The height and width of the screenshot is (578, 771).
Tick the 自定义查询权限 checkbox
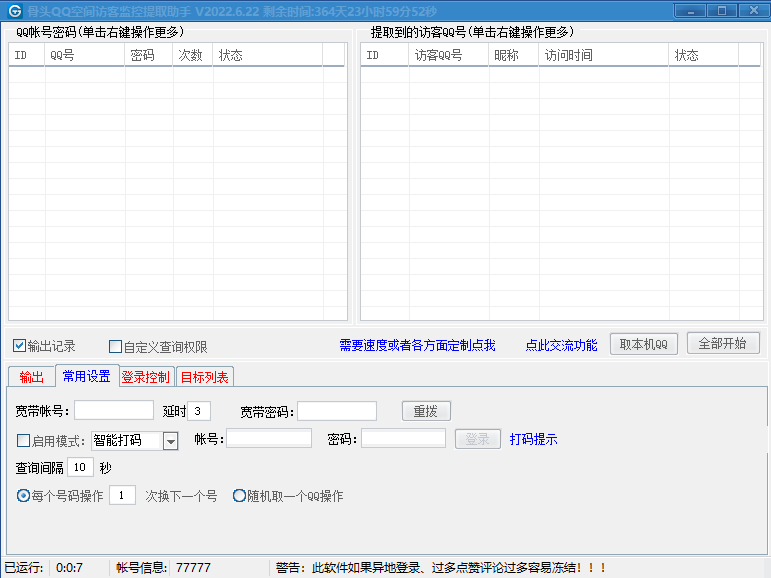pyautogui.click(x=115, y=347)
